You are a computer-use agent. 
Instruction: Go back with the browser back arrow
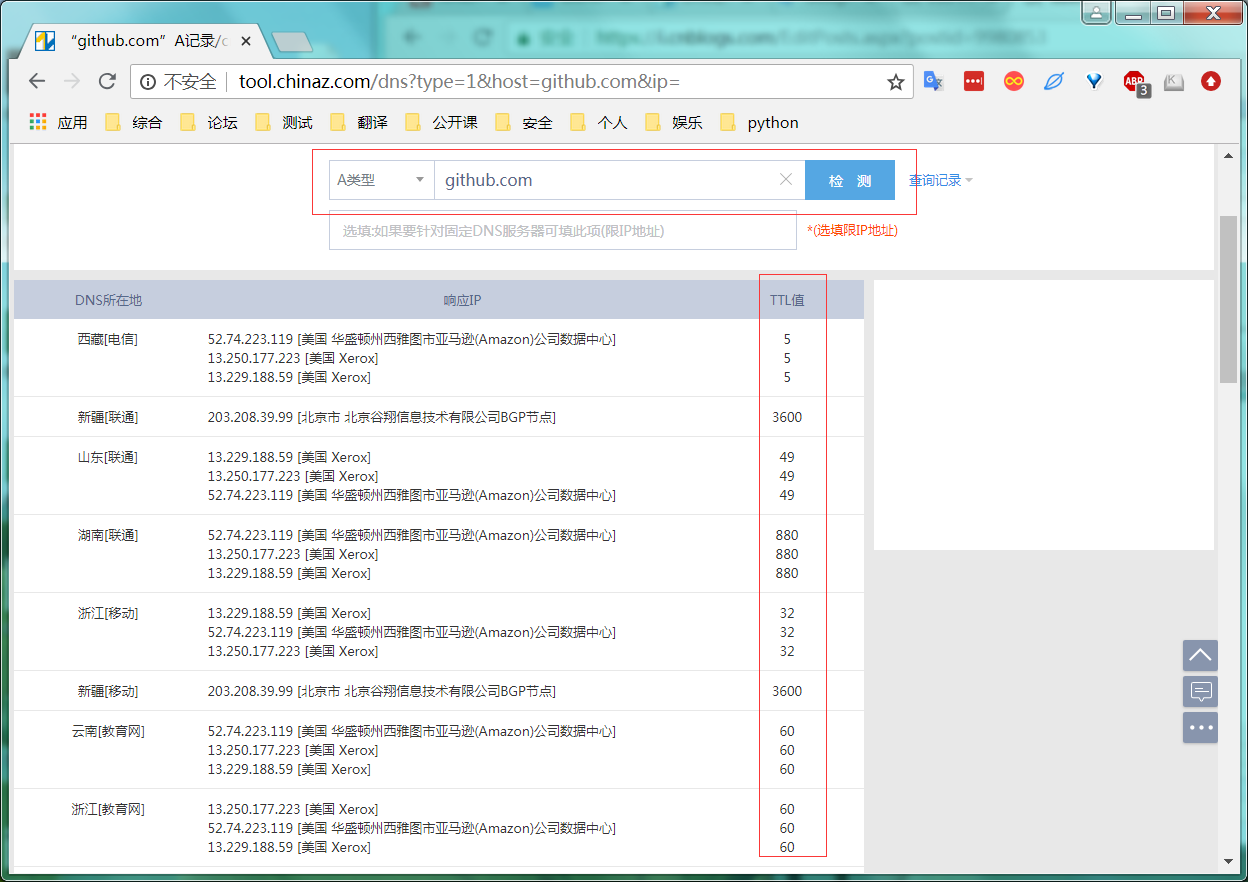coord(37,82)
